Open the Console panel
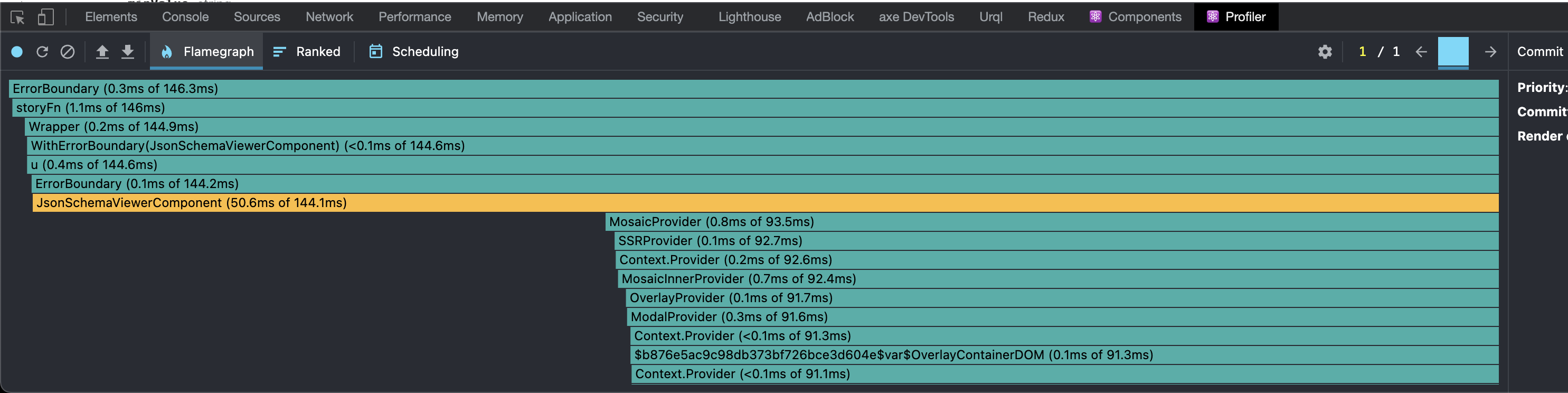Screen dimensions: 1568x393 [185, 17]
